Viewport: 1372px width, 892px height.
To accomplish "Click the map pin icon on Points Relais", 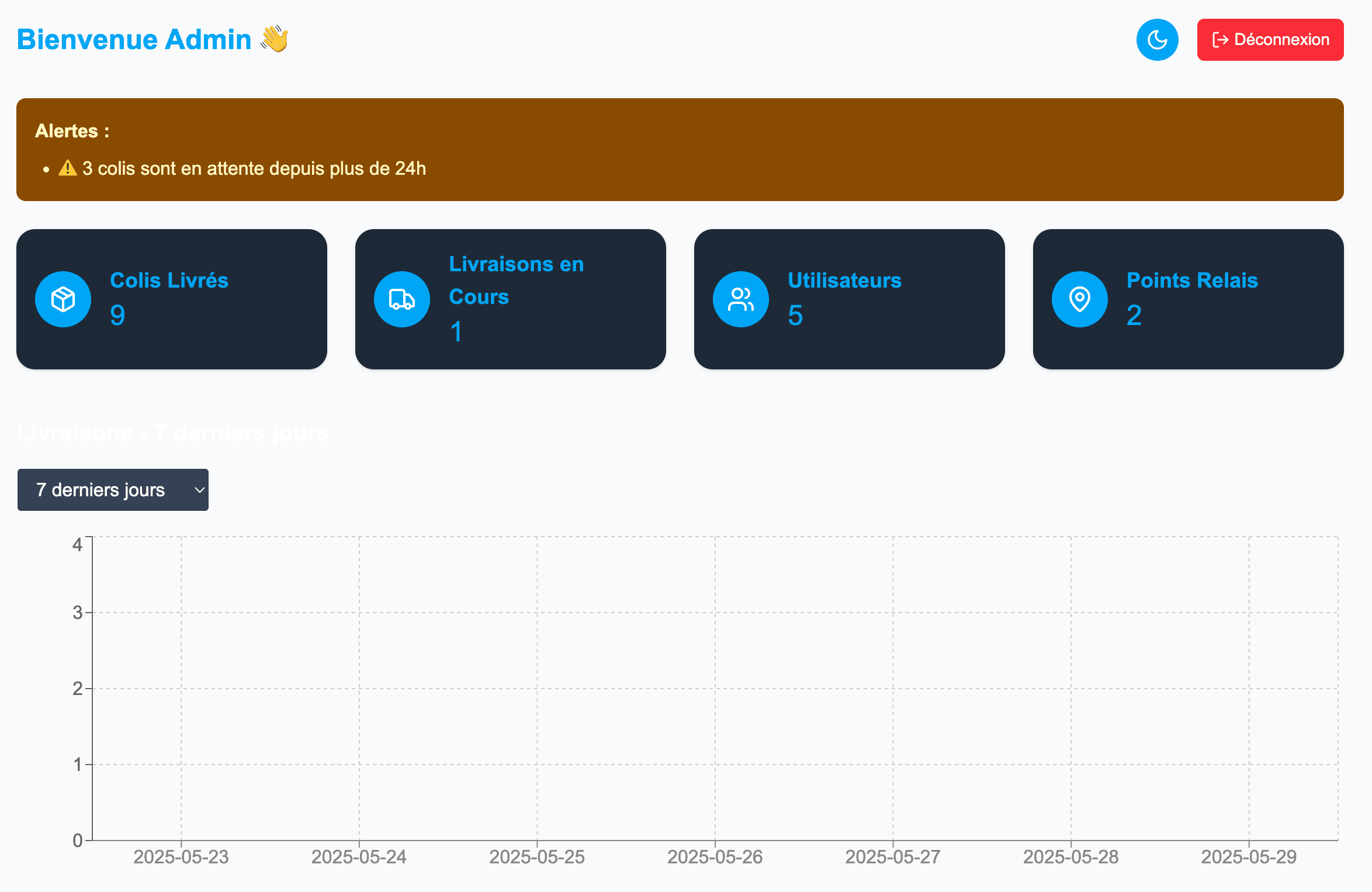I will tap(1080, 299).
